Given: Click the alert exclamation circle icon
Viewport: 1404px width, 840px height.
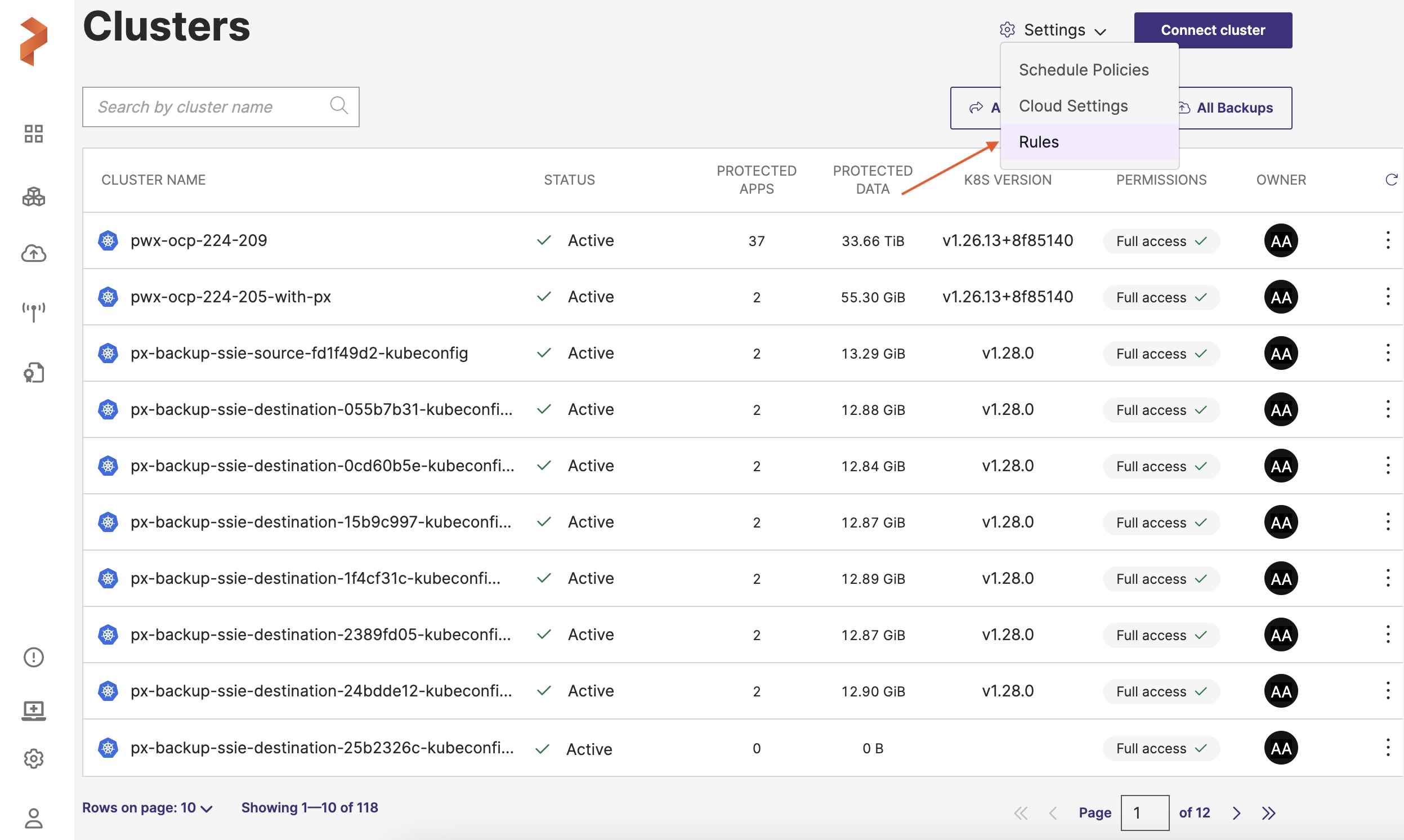Looking at the screenshot, I should coord(33,657).
